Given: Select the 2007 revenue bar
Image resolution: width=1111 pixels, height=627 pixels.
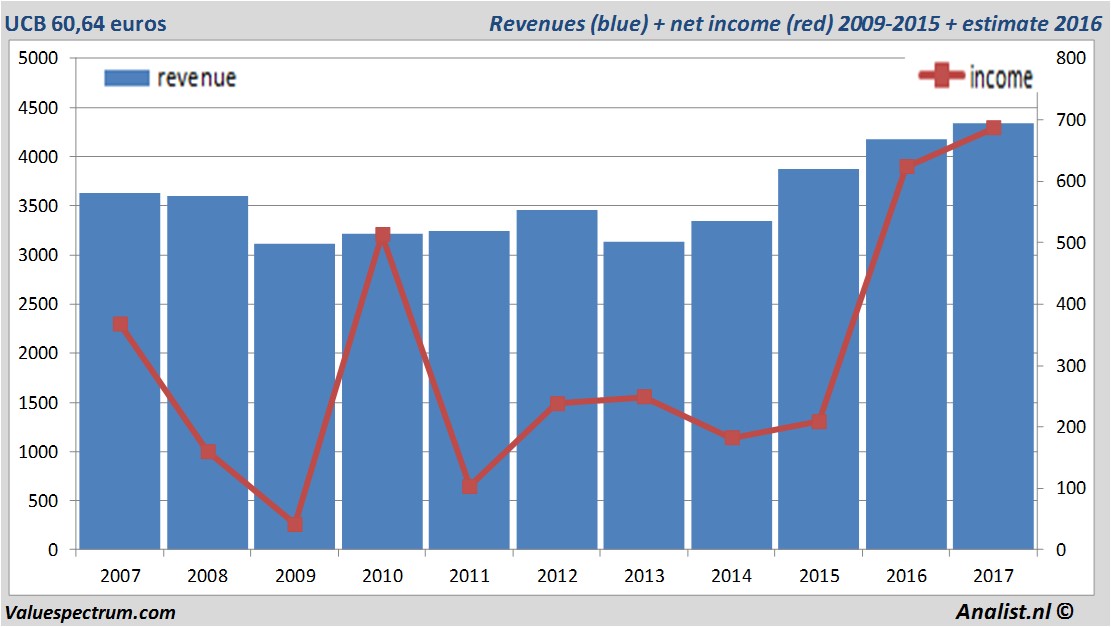Looking at the screenshot, I should [x=120, y=371].
